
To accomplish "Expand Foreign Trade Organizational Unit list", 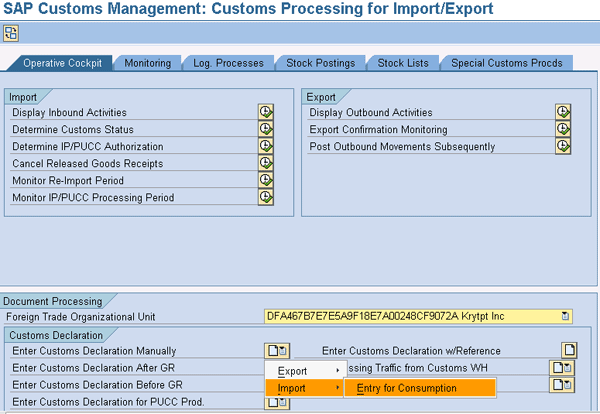I will tap(565, 316).
